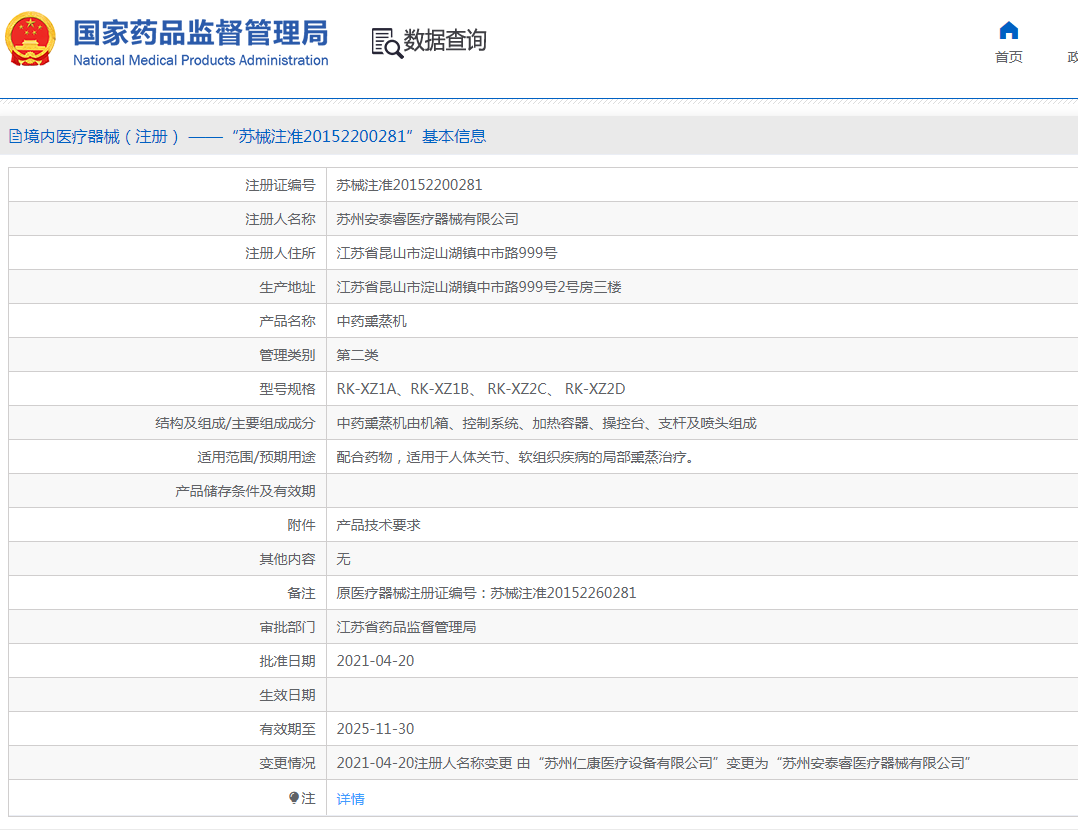
Task: Select product name 中药熏蒸机
Action: pyautogui.click(x=371, y=321)
